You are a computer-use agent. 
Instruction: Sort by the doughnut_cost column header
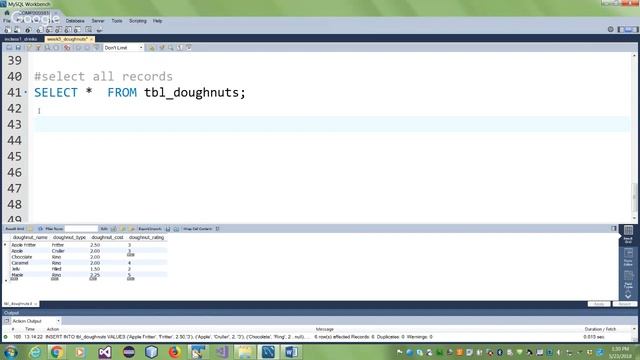(x=107, y=238)
